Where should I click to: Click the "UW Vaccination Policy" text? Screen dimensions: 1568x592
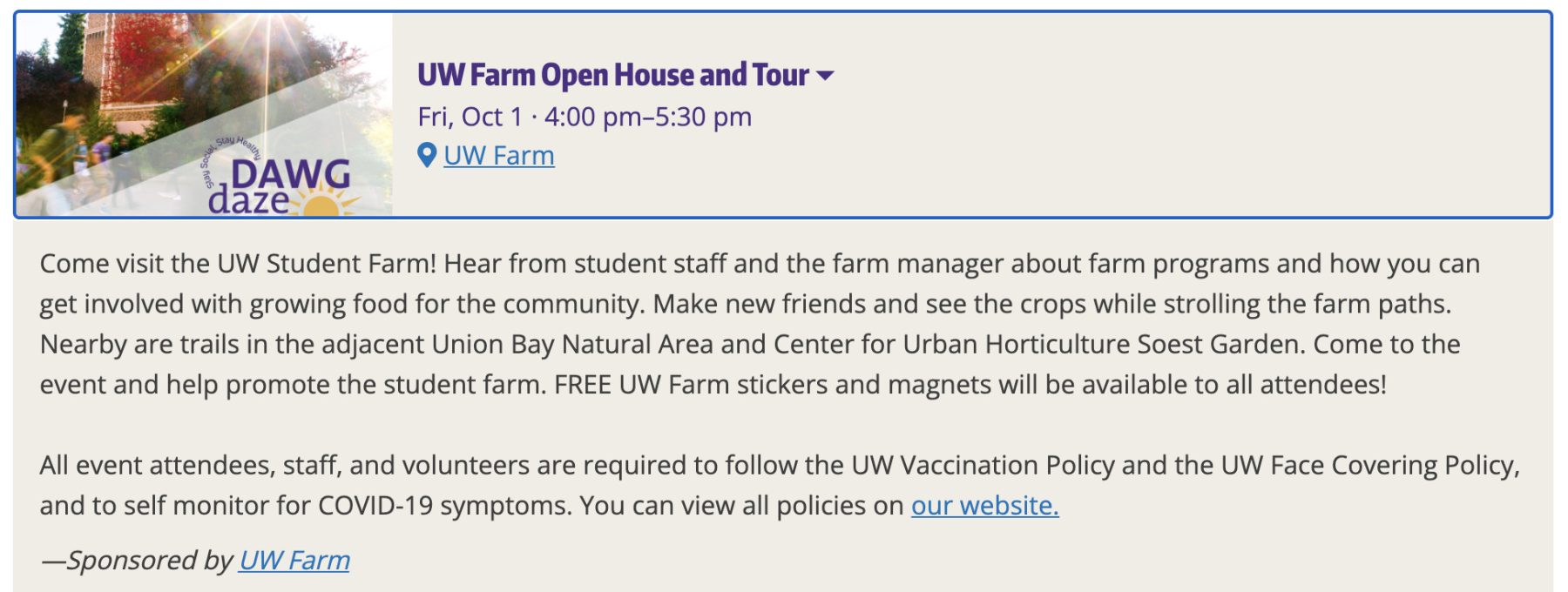coord(983,465)
